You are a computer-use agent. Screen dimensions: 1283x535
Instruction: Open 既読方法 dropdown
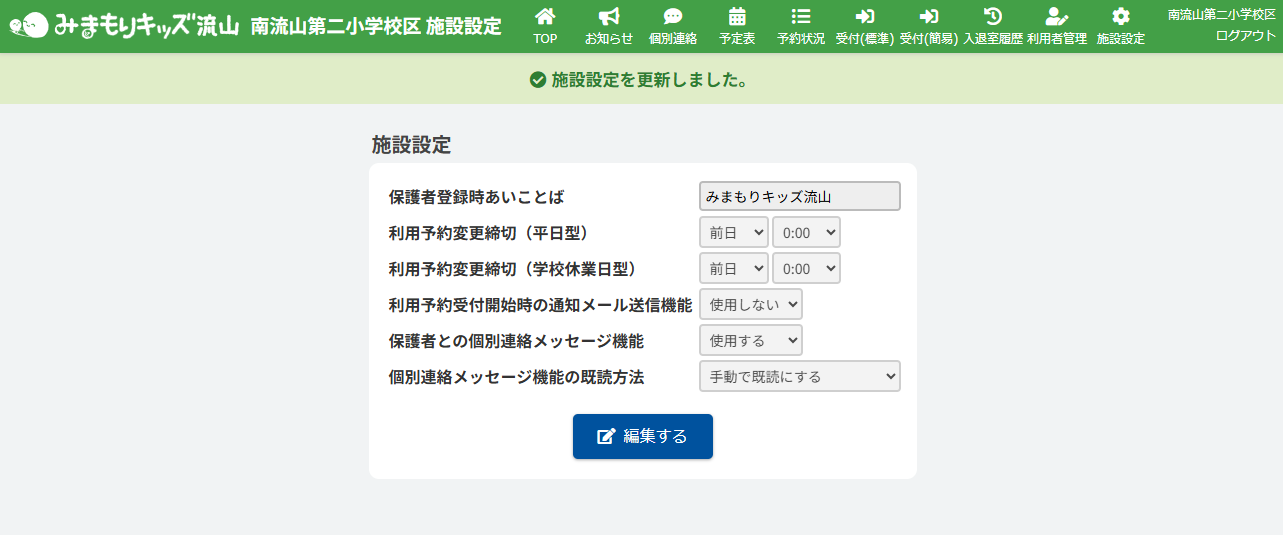pyautogui.click(x=799, y=376)
